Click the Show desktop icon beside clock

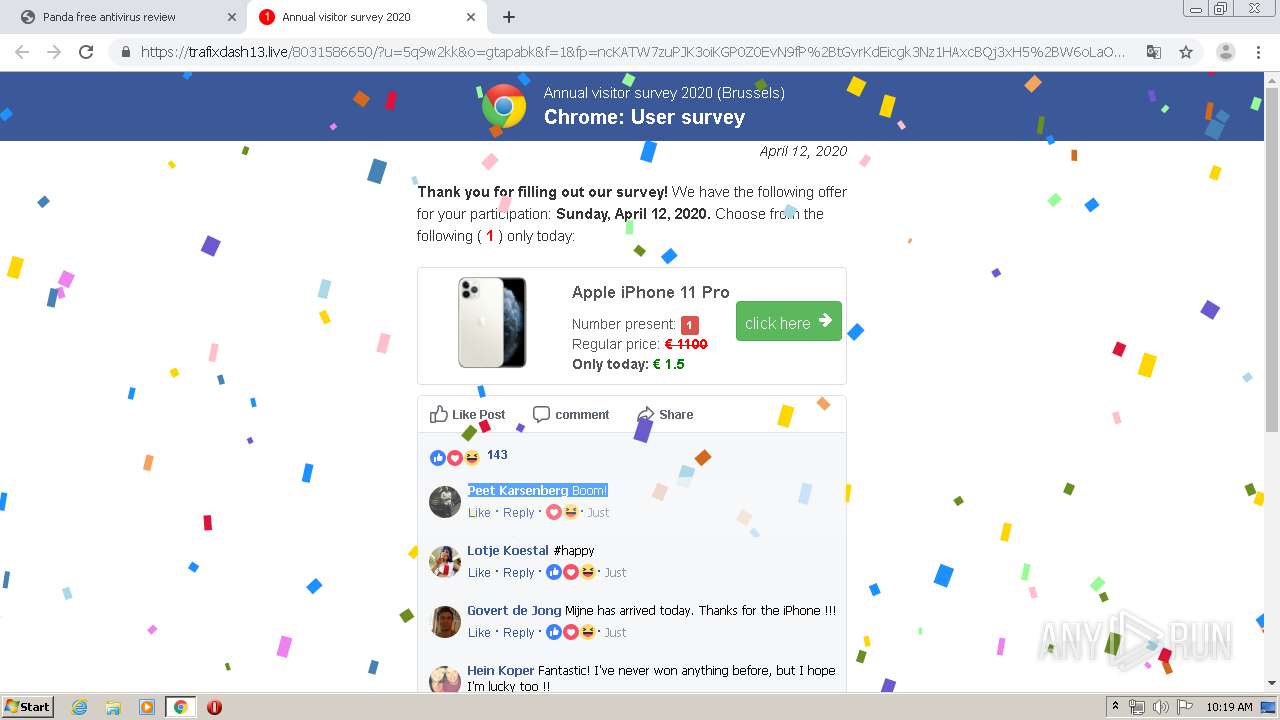click(x=1268, y=707)
